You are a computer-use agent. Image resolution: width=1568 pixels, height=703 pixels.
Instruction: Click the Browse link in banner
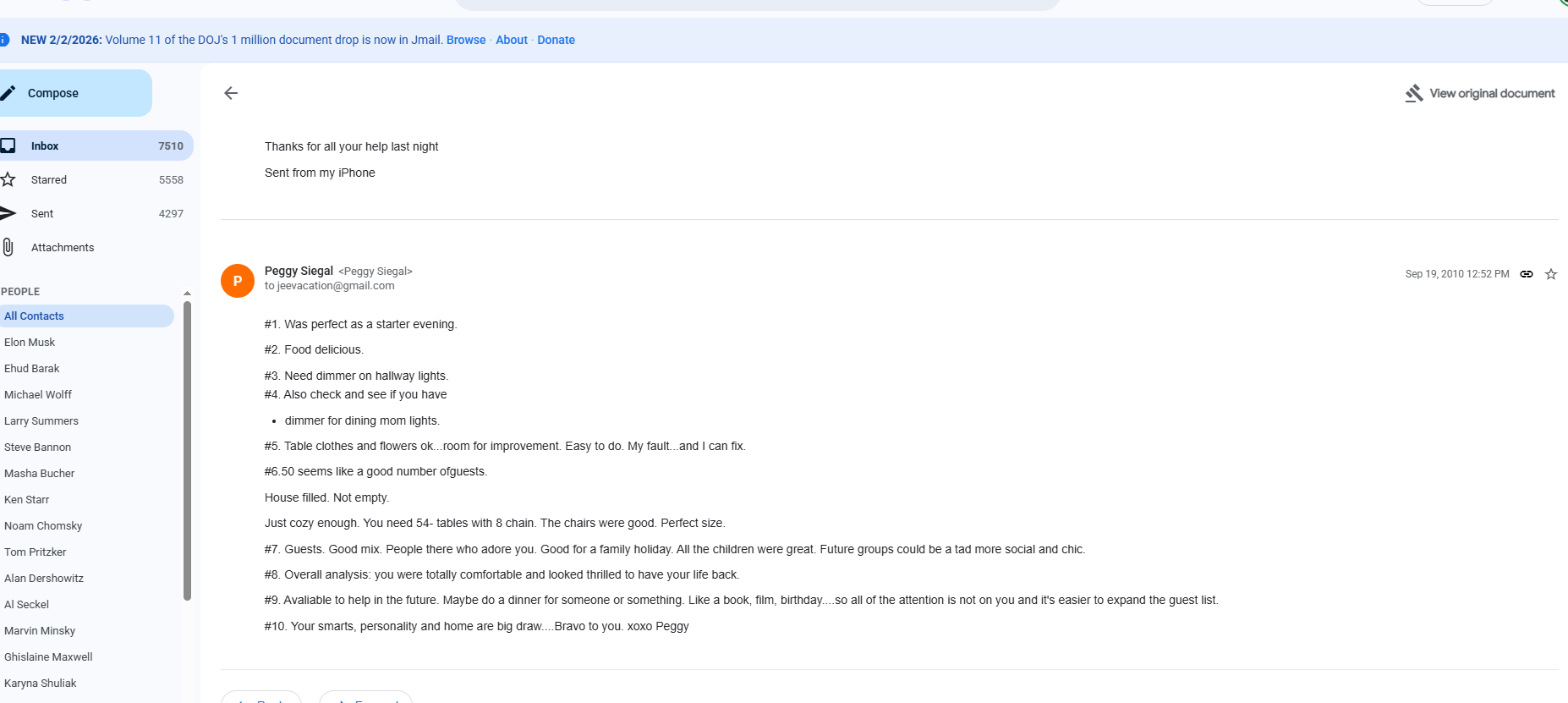pyautogui.click(x=466, y=40)
